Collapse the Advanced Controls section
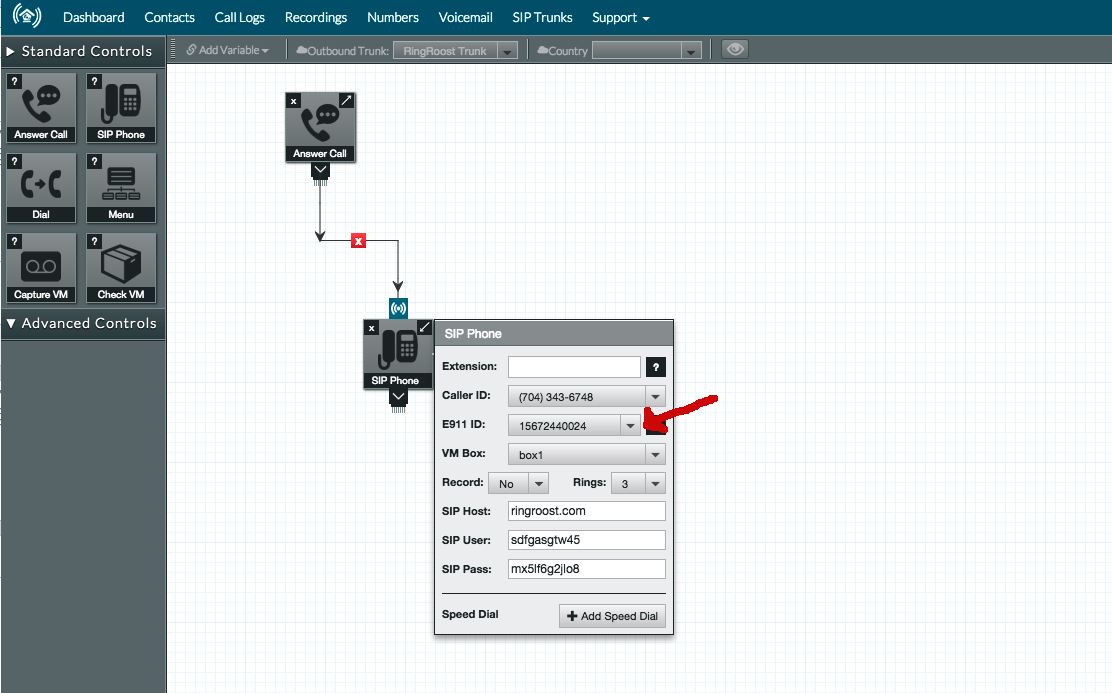Viewport: 1112px width, 693px height. click(80, 323)
